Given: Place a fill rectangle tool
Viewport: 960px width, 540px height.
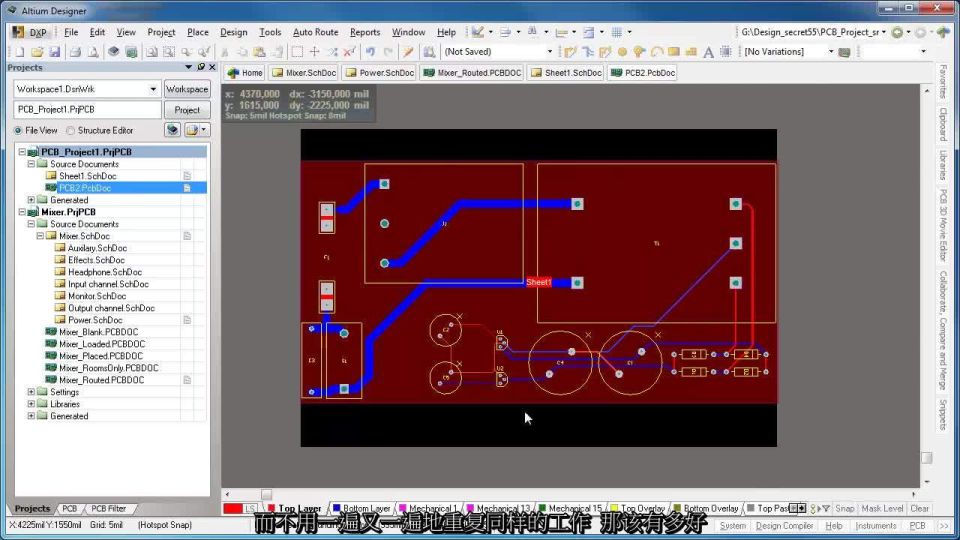Looking at the screenshot, I should [673, 52].
